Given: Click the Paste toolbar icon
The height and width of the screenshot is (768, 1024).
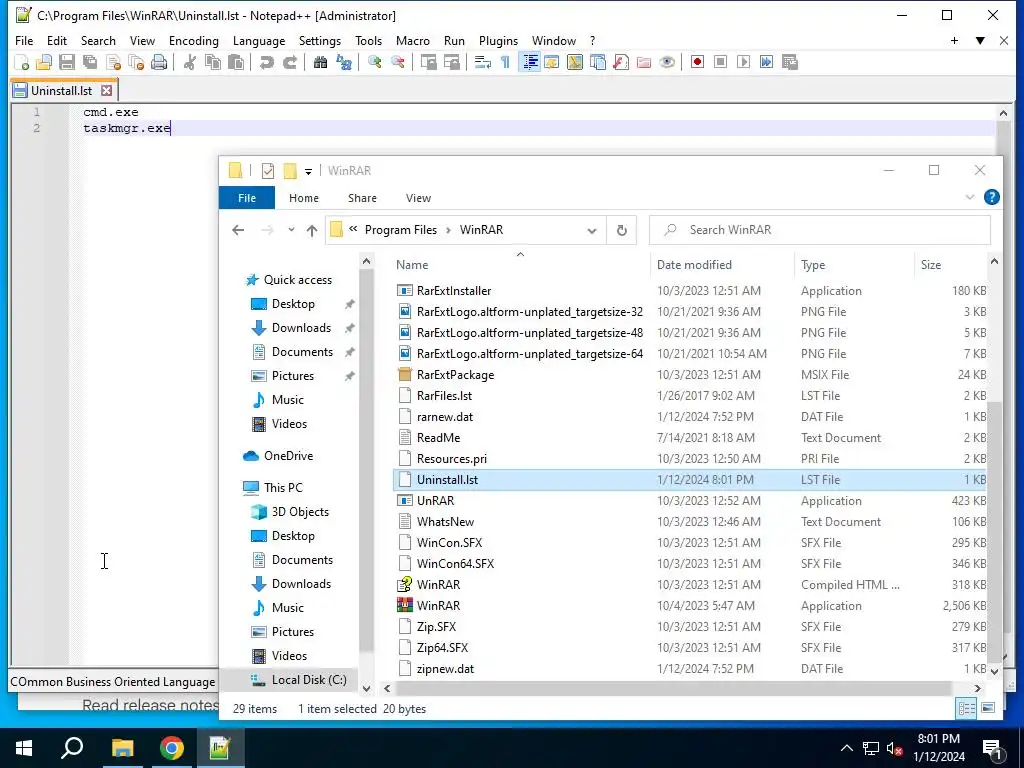Looking at the screenshot, I should click(236, 62).
